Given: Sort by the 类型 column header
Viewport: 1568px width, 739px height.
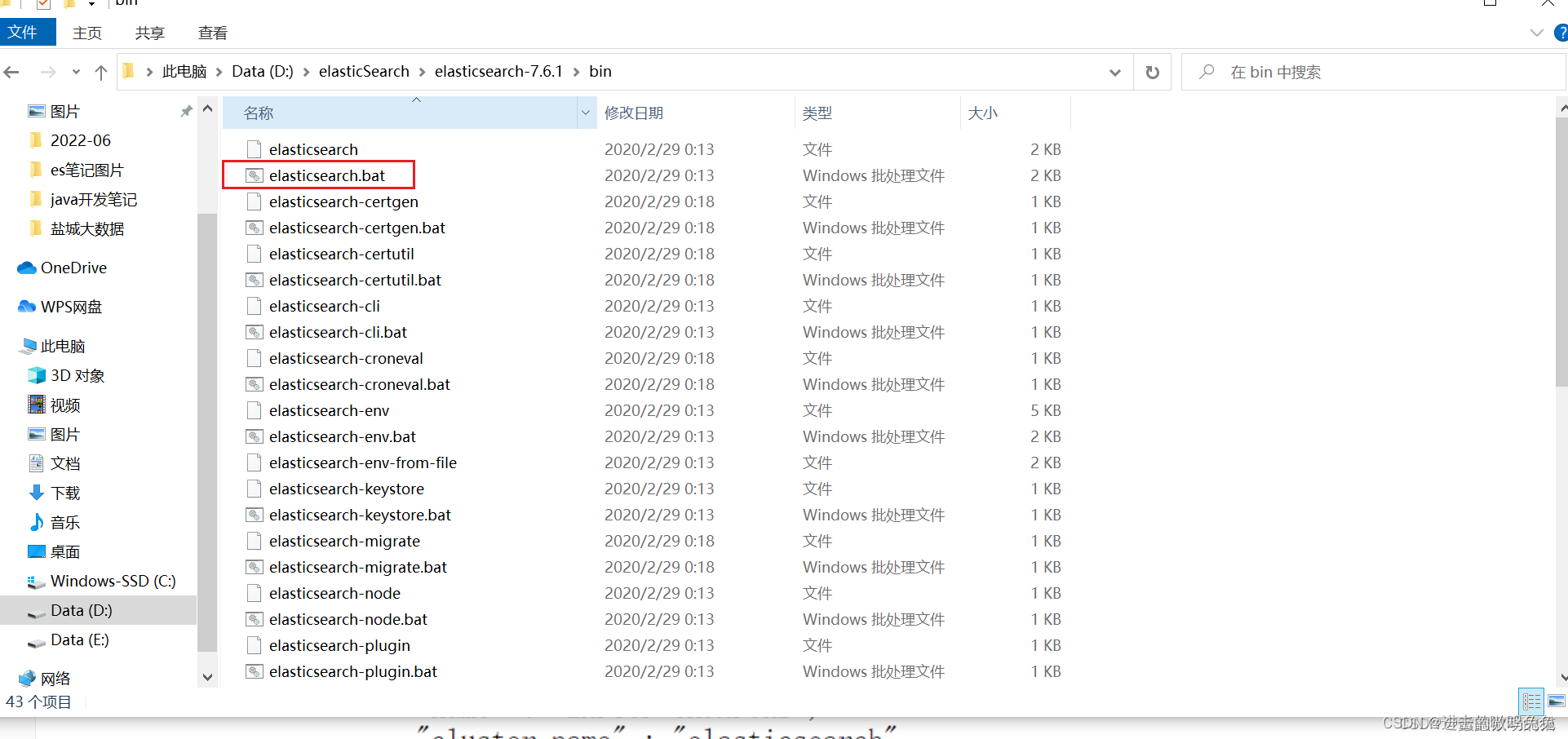Looking at the screenshot, I should tap(877, 113).
